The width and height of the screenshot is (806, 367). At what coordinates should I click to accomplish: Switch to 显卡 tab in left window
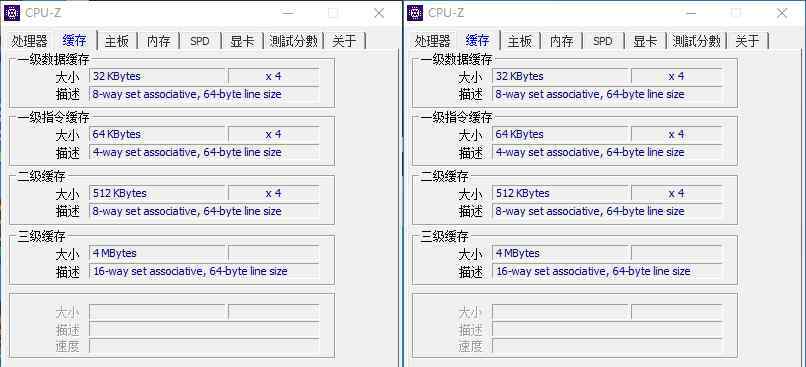point(242,41)
